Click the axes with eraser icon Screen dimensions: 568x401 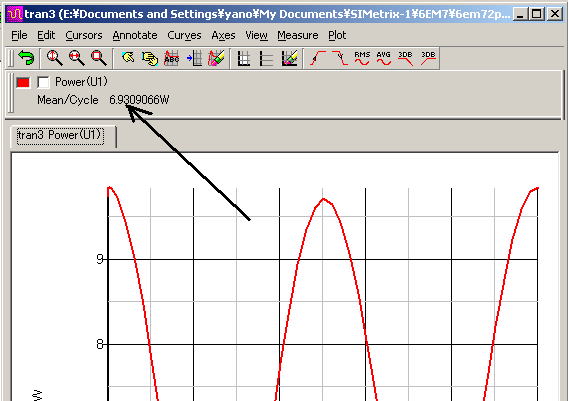click(x=290, y=58)
